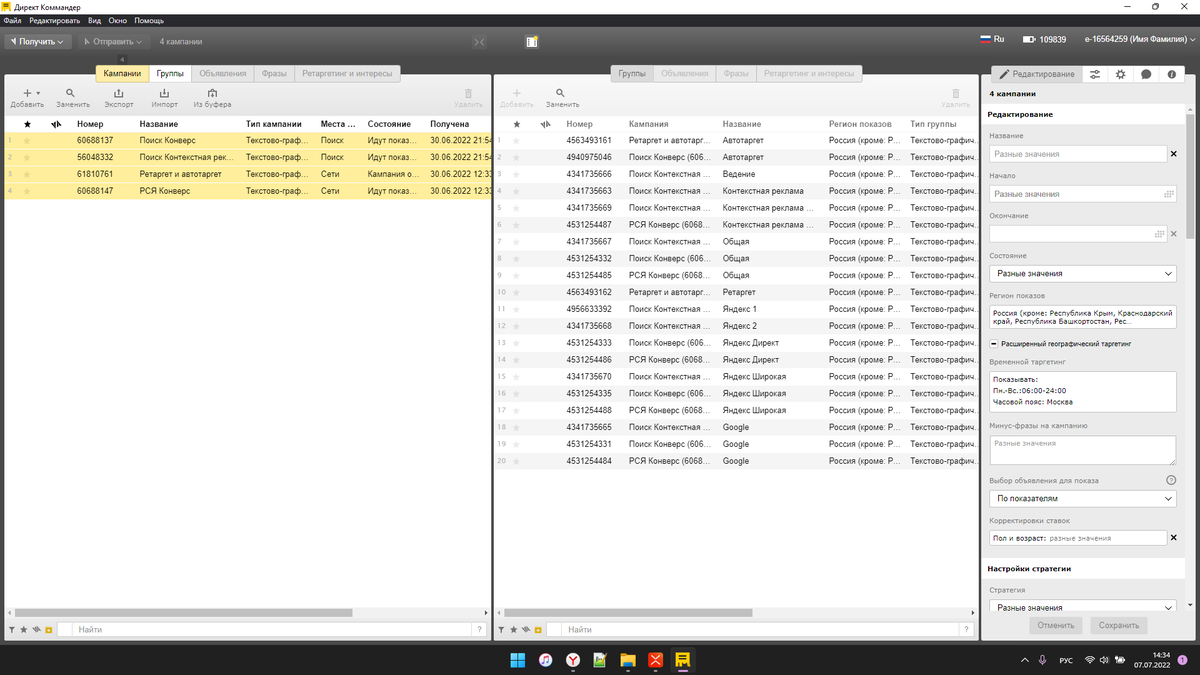Click the Сохранить button
1200x675 pixels.
tap(1118, 625)
